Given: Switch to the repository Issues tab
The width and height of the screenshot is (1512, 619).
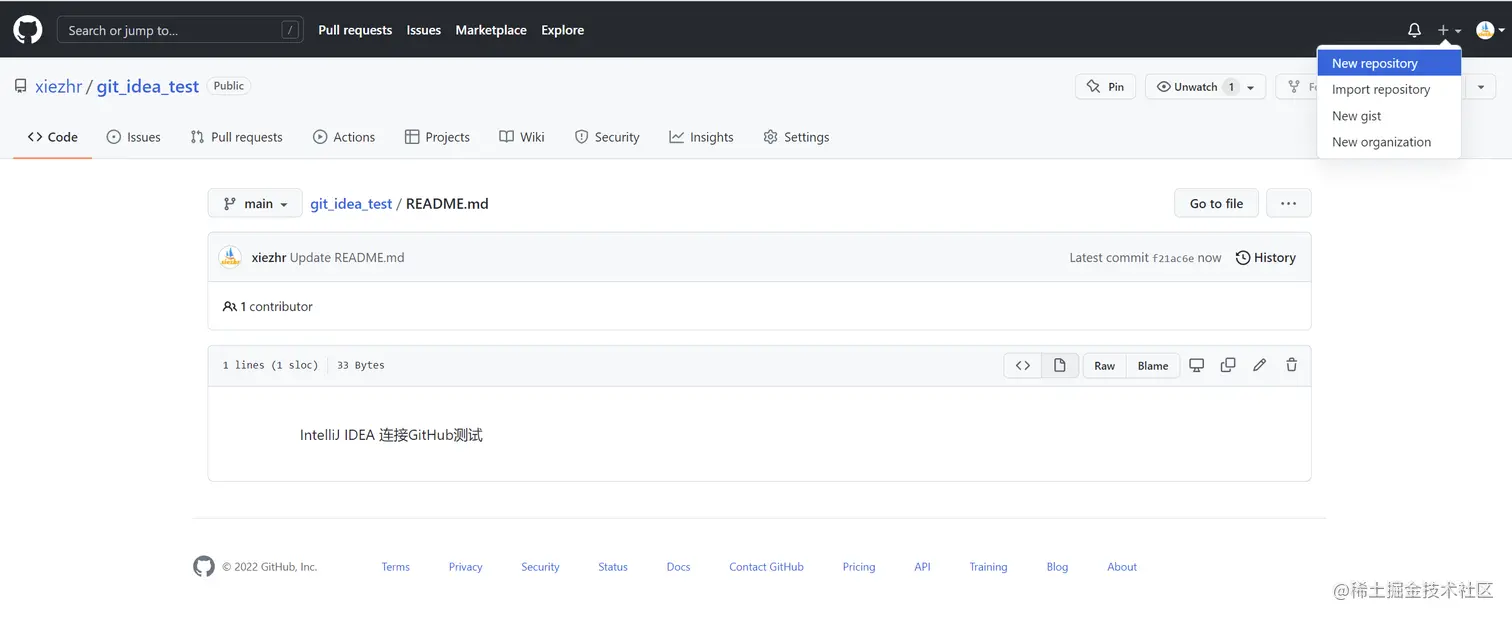Looking at the screenshot, I should tap(134, 137).
